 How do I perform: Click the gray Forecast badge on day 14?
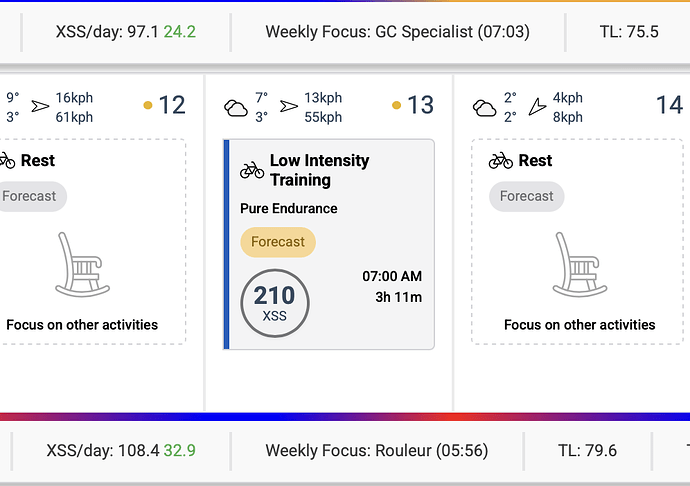[526, 196]
